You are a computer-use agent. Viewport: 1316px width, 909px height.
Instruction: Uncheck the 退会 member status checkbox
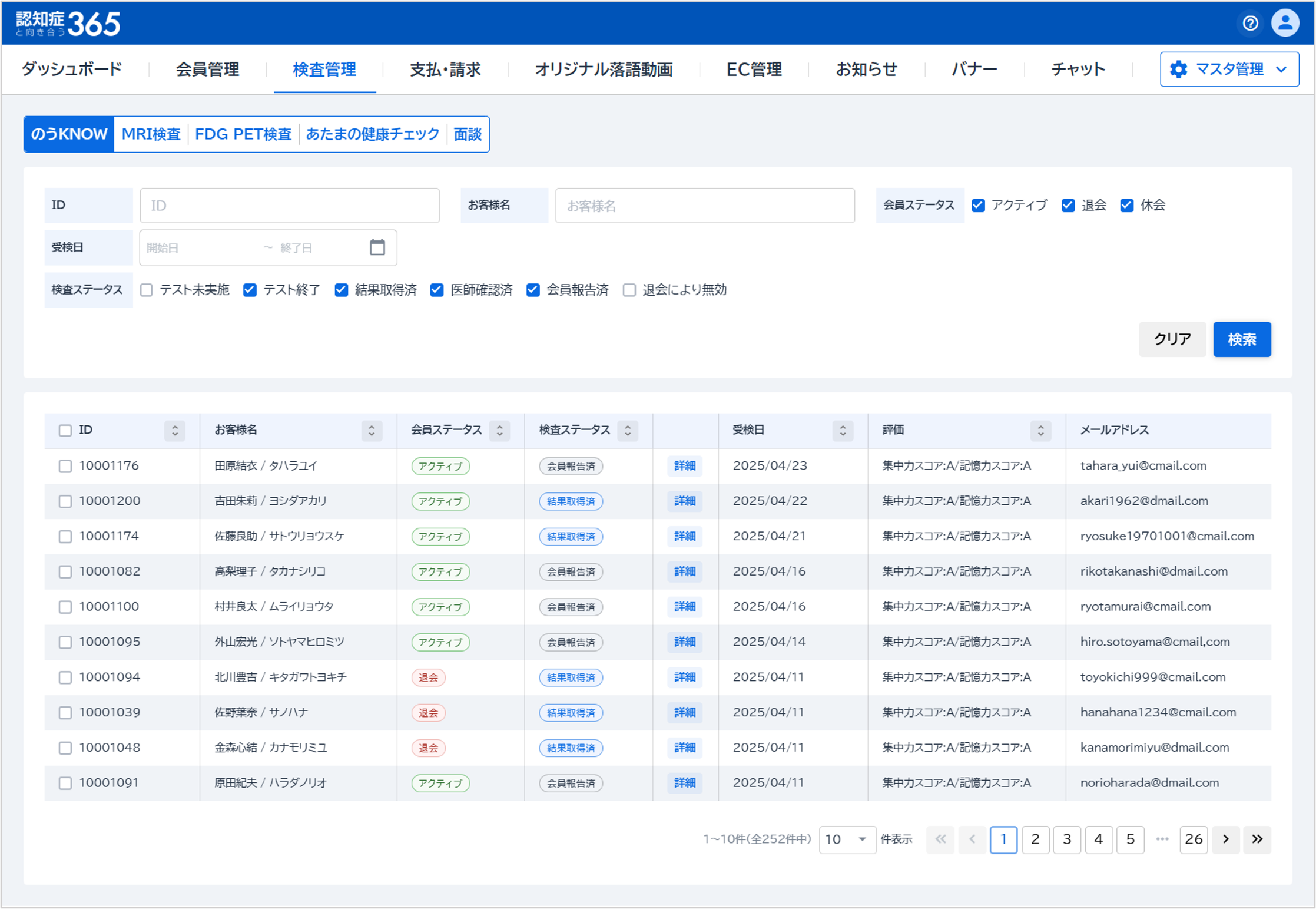[x=1068, y=206]
